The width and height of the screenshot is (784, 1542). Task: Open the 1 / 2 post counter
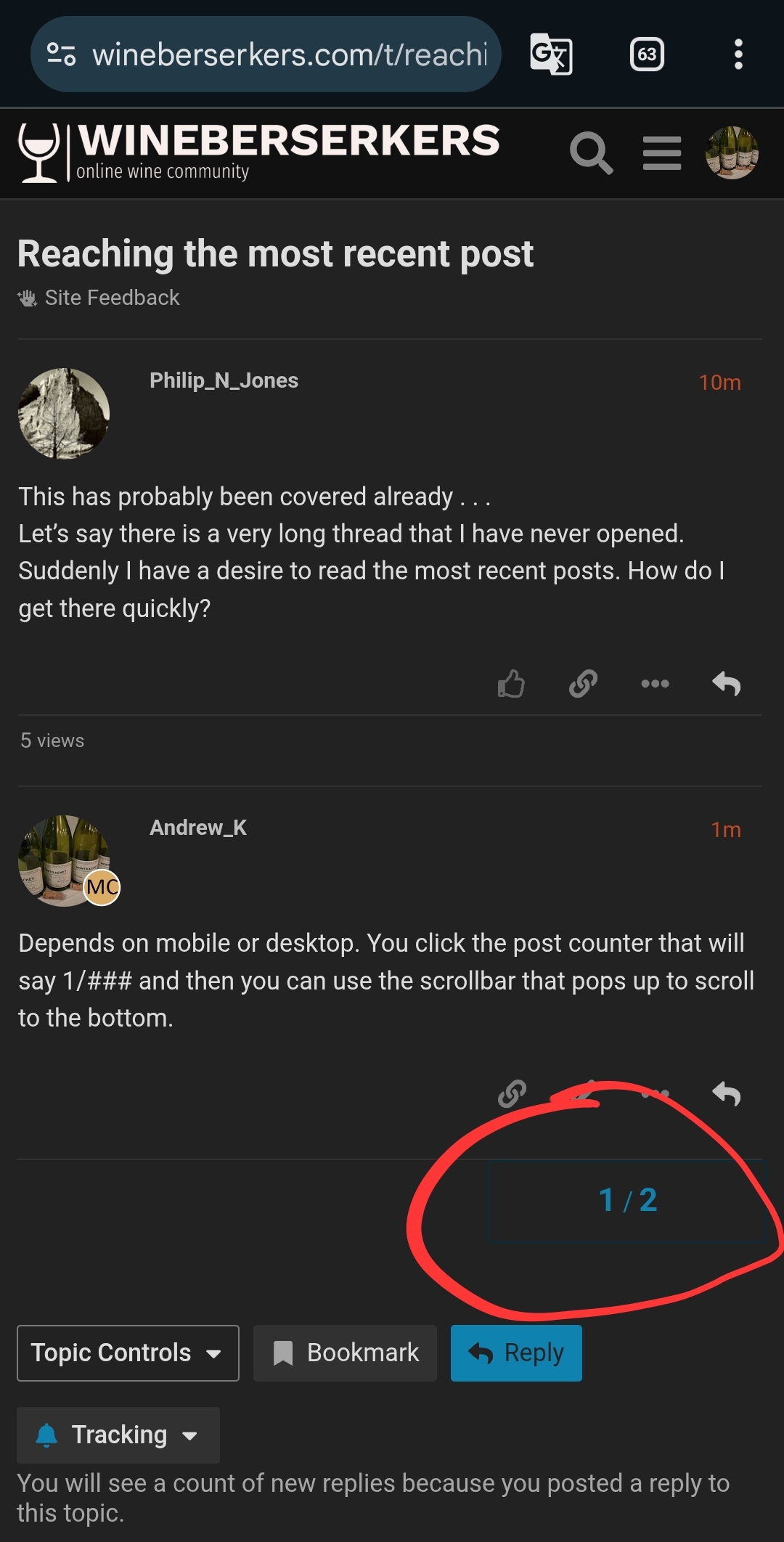[x=629, y=1201]
